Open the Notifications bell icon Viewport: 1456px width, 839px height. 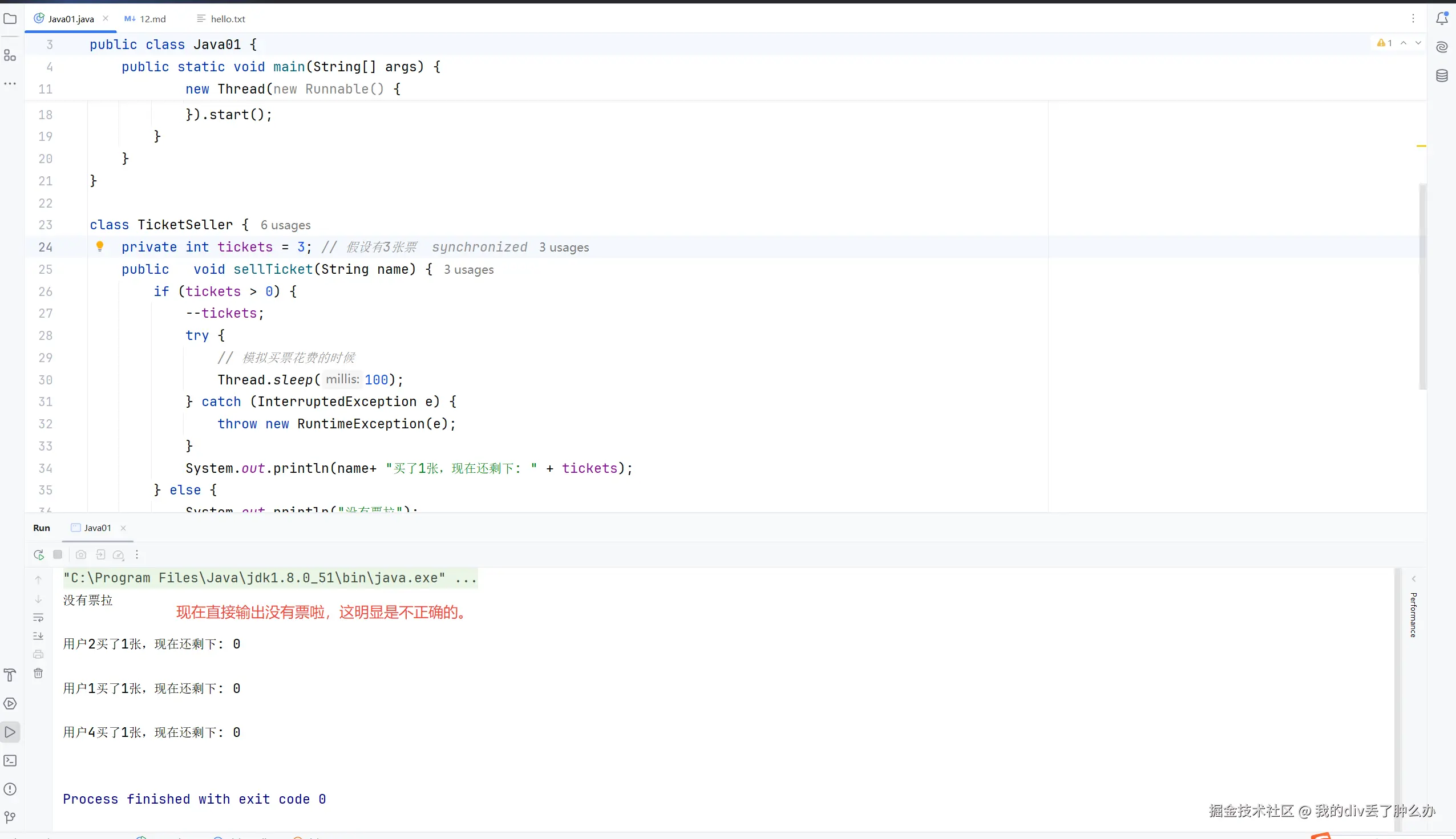[1442, 18]
